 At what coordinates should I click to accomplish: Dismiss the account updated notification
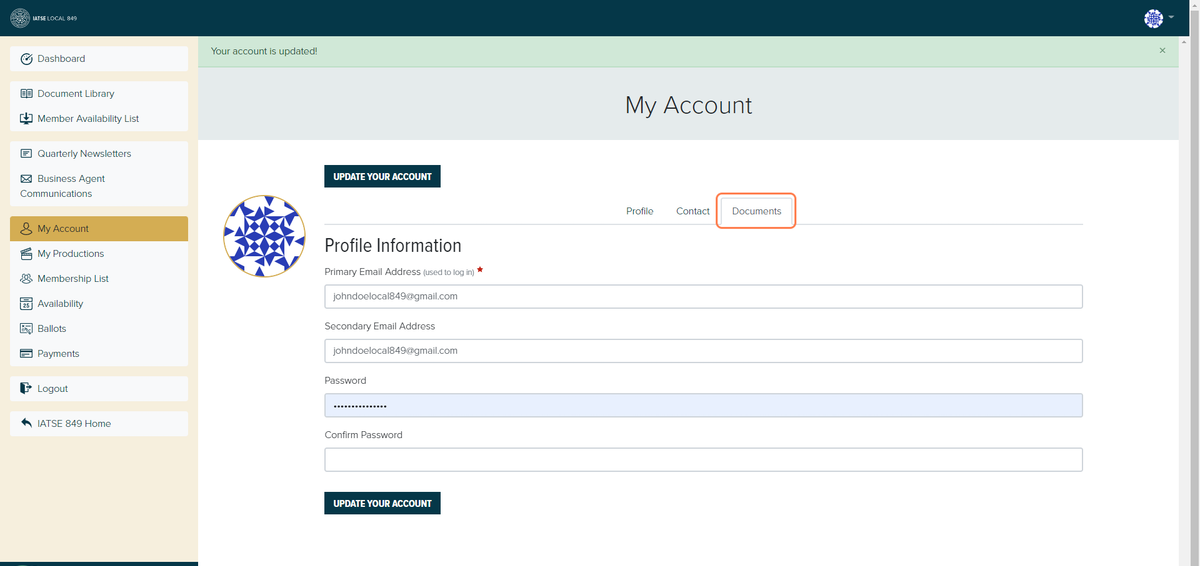coord(1162,50)
